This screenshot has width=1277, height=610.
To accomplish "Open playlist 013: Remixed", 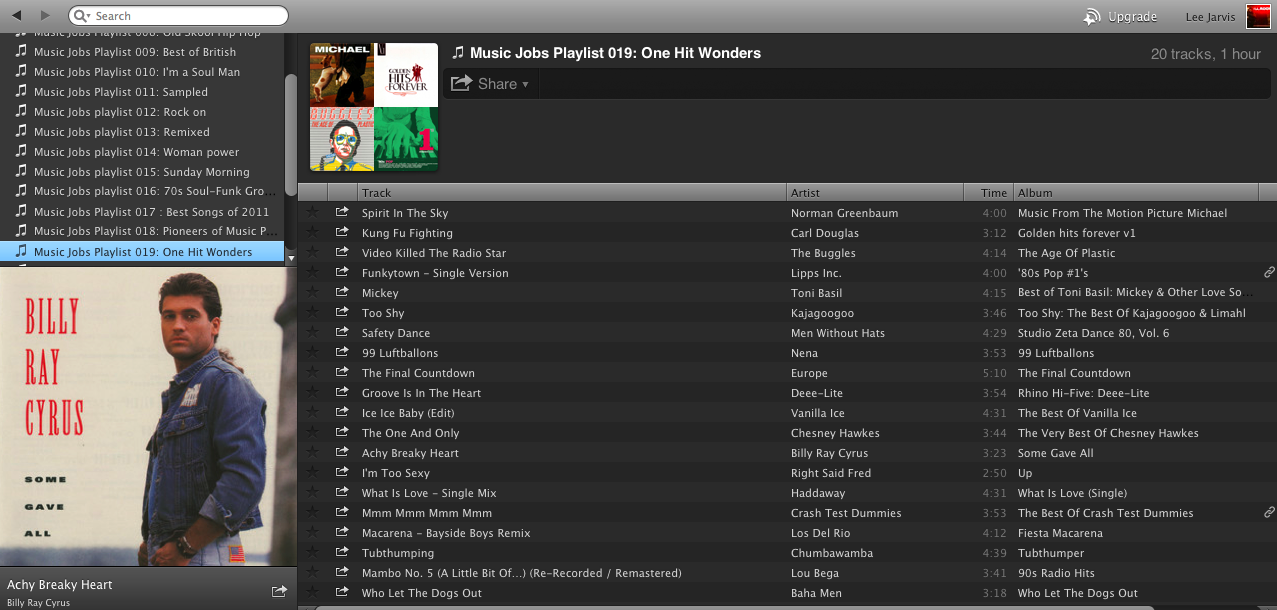I will 142,132.
